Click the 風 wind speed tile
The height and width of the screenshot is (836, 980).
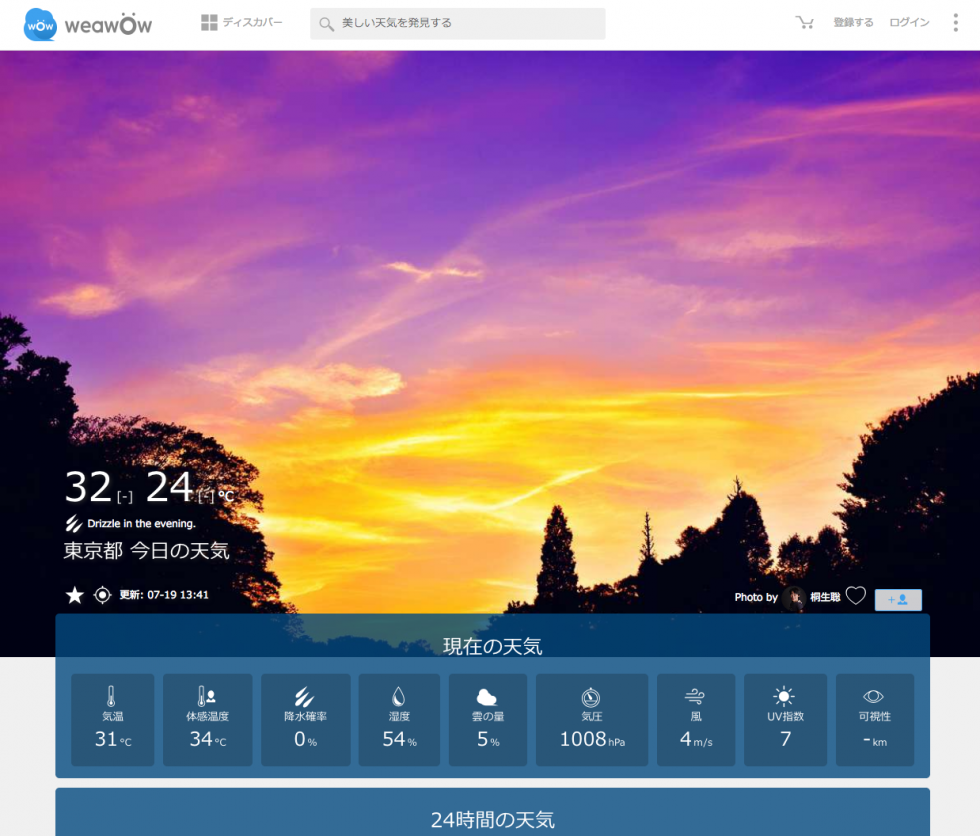695,719
